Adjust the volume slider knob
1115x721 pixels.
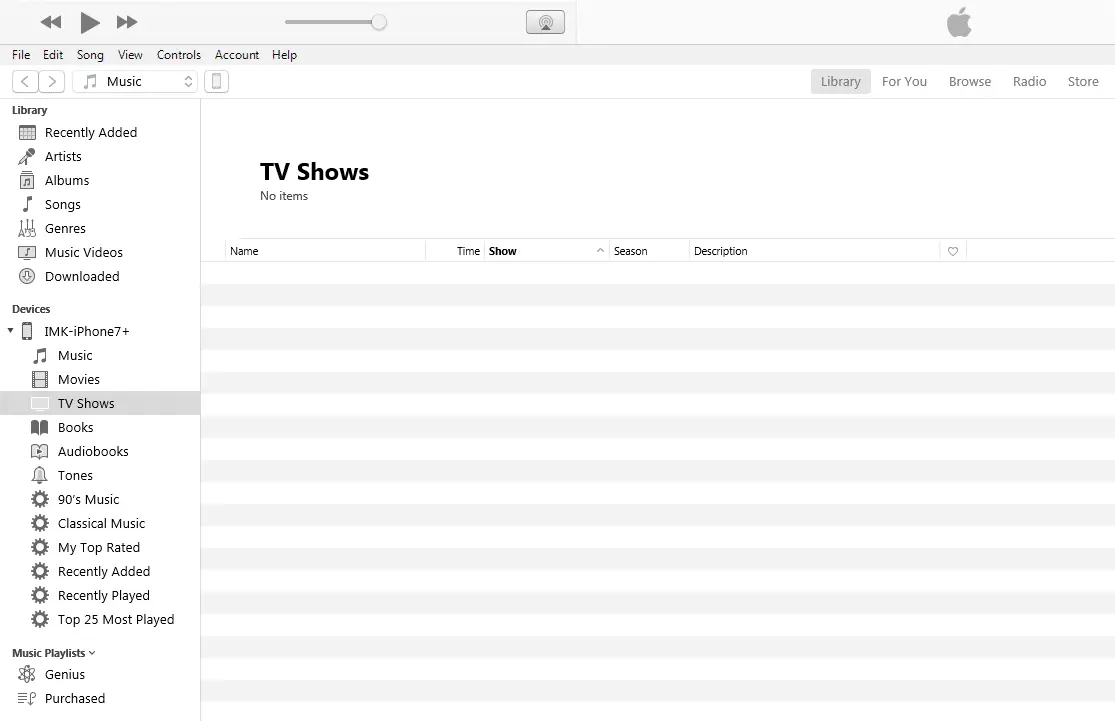(379, 22)
